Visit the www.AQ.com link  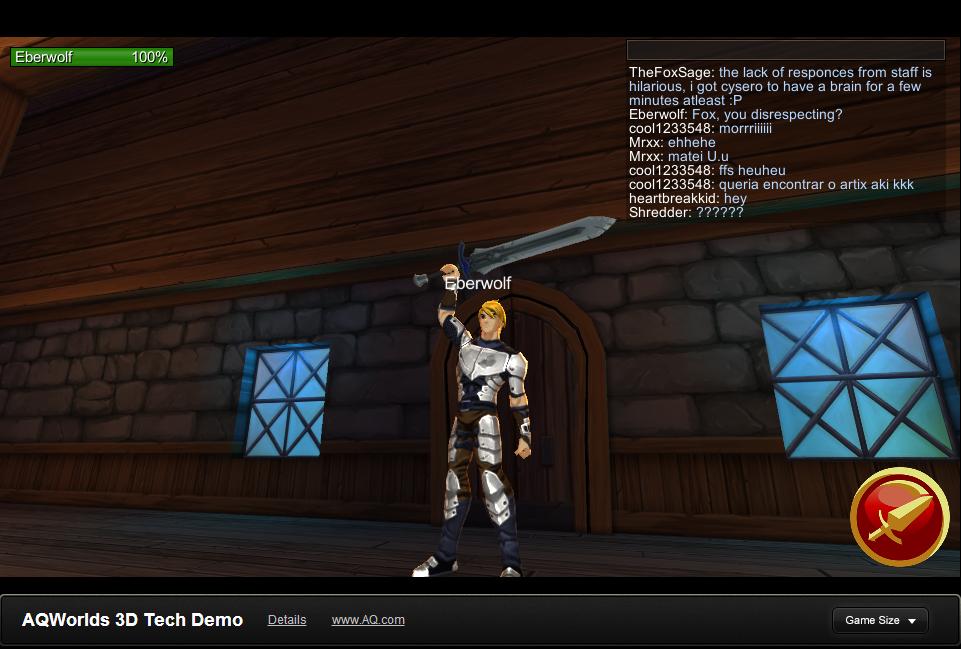(368, 620)
